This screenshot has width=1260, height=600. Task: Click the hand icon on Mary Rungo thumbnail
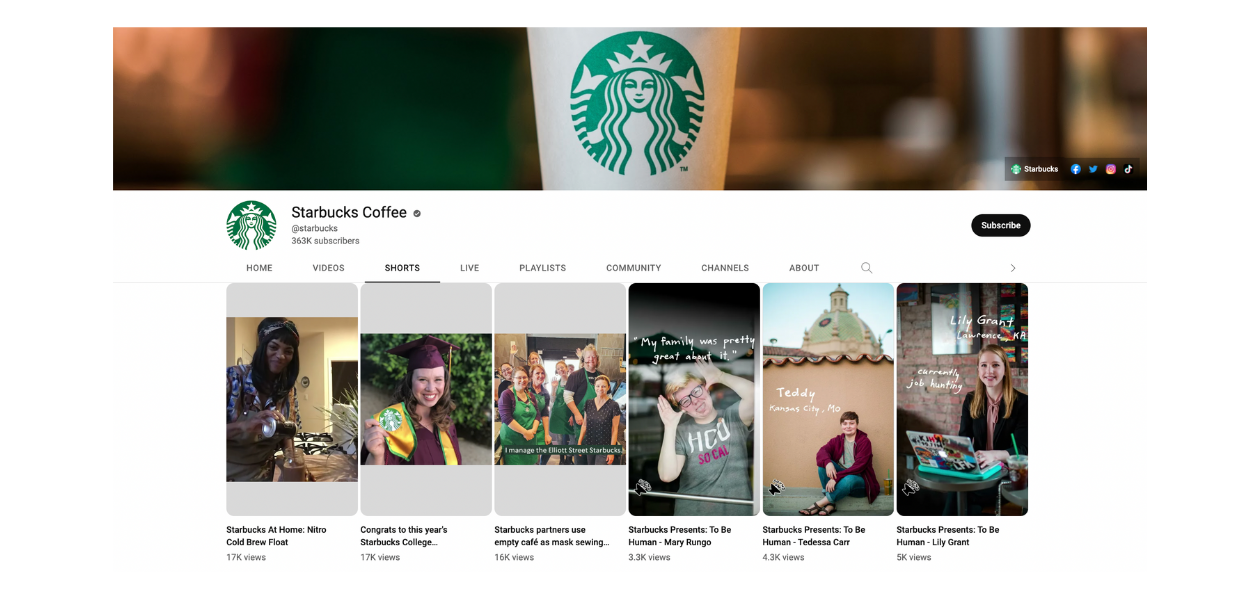coord(642,487)
